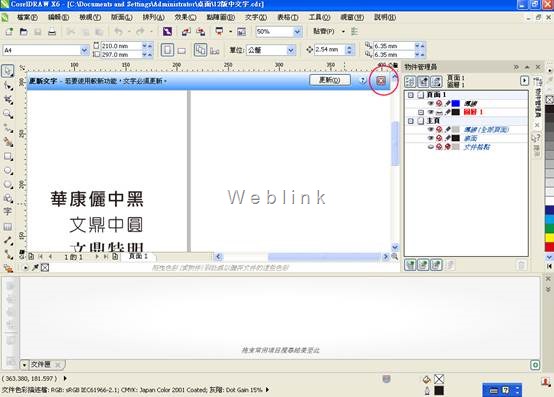Click the 更新 button in the text bar

point(330,80)
